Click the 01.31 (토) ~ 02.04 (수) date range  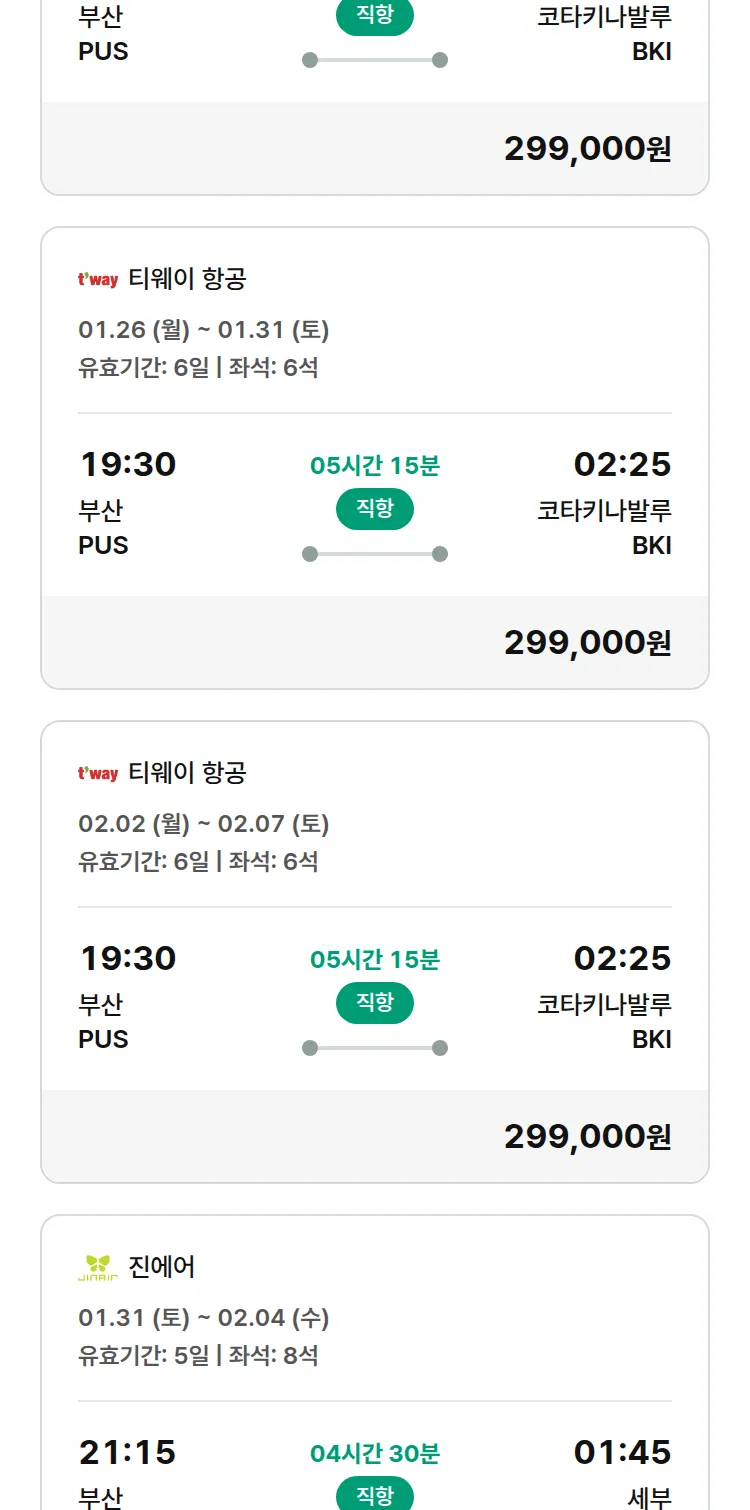204,1318
